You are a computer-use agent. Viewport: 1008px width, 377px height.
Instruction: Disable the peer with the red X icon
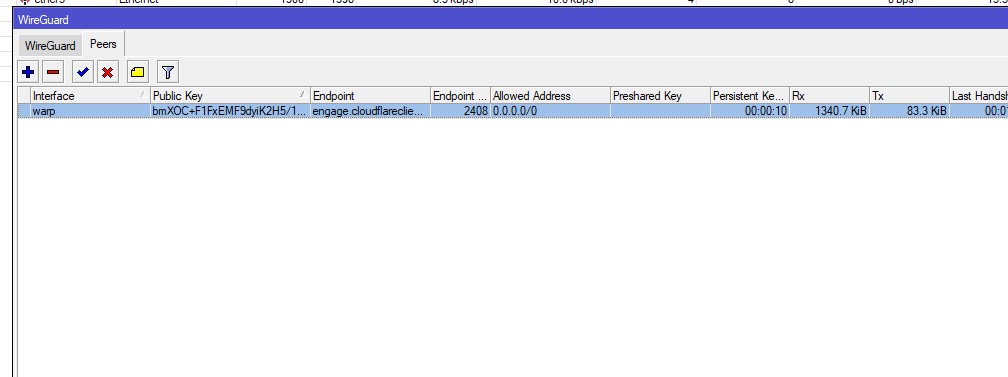pyautogui.click(x=107, y=72)
